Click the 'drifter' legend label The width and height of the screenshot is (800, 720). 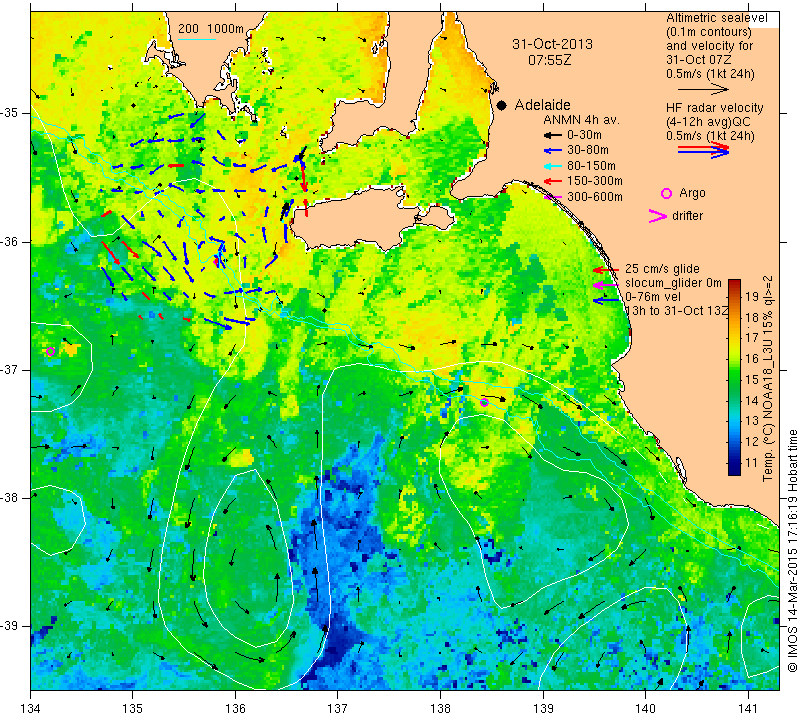tap(687, 216)
